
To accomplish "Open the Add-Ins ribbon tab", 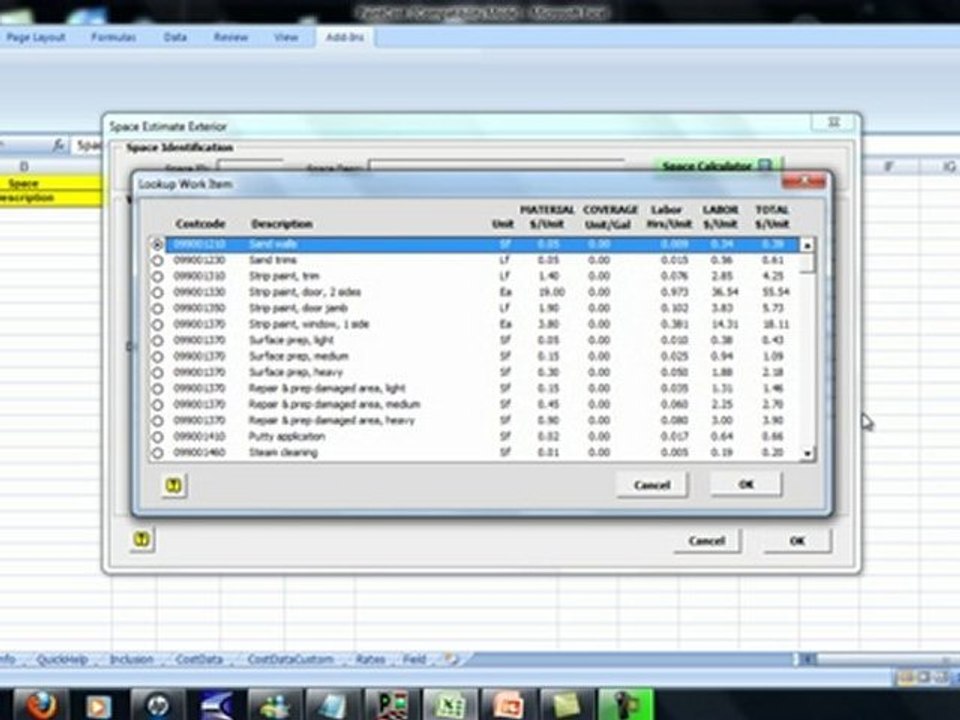I will coord(345,37).
